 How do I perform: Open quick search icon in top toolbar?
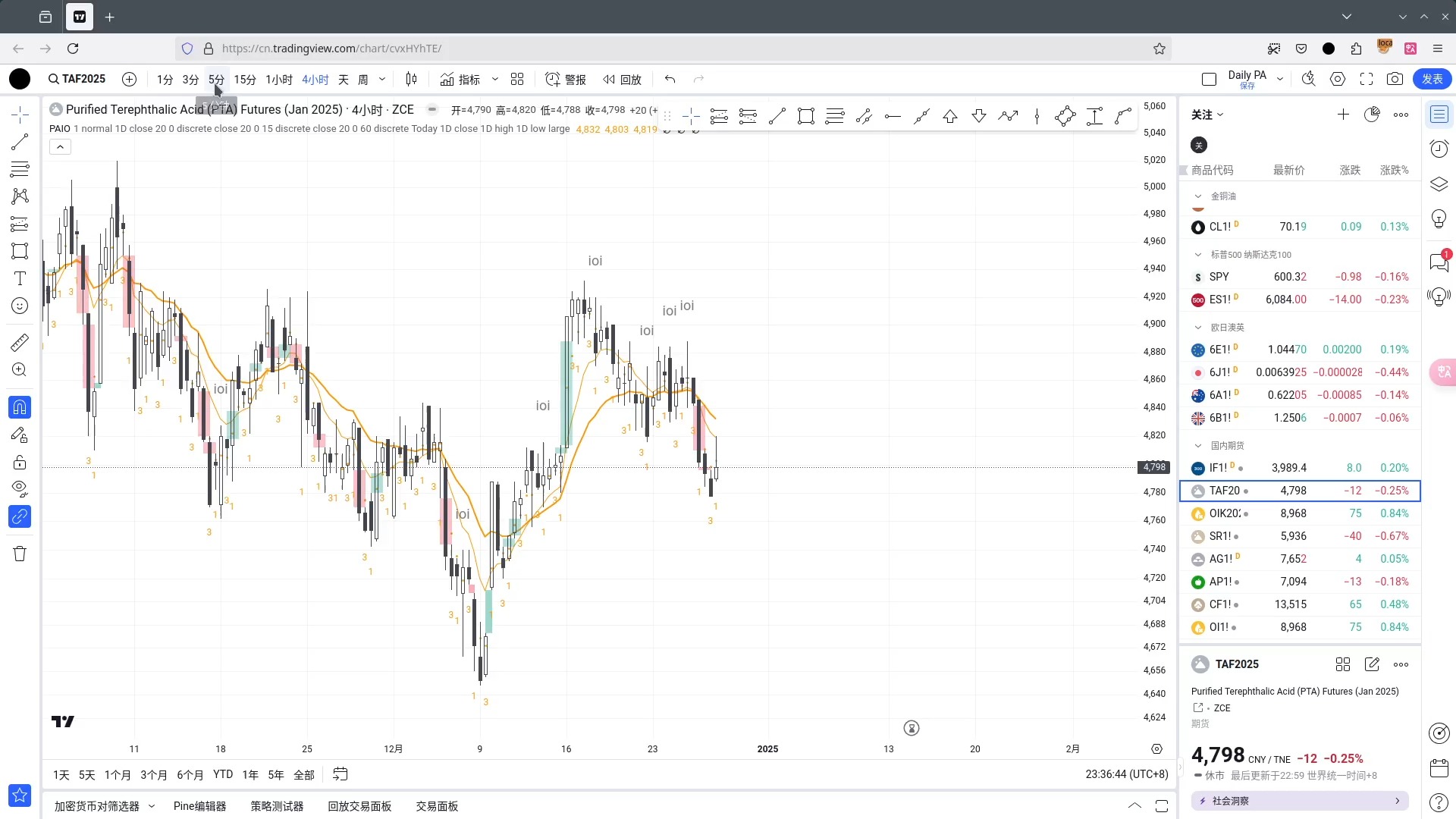(1309, 79)
